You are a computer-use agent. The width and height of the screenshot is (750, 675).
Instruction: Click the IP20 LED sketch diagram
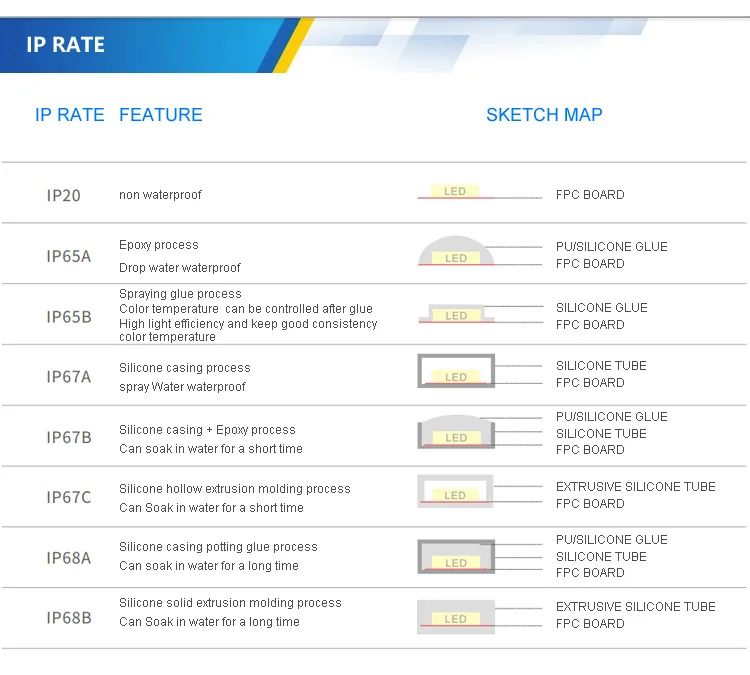pyautogui.click(x=455, y=192)
